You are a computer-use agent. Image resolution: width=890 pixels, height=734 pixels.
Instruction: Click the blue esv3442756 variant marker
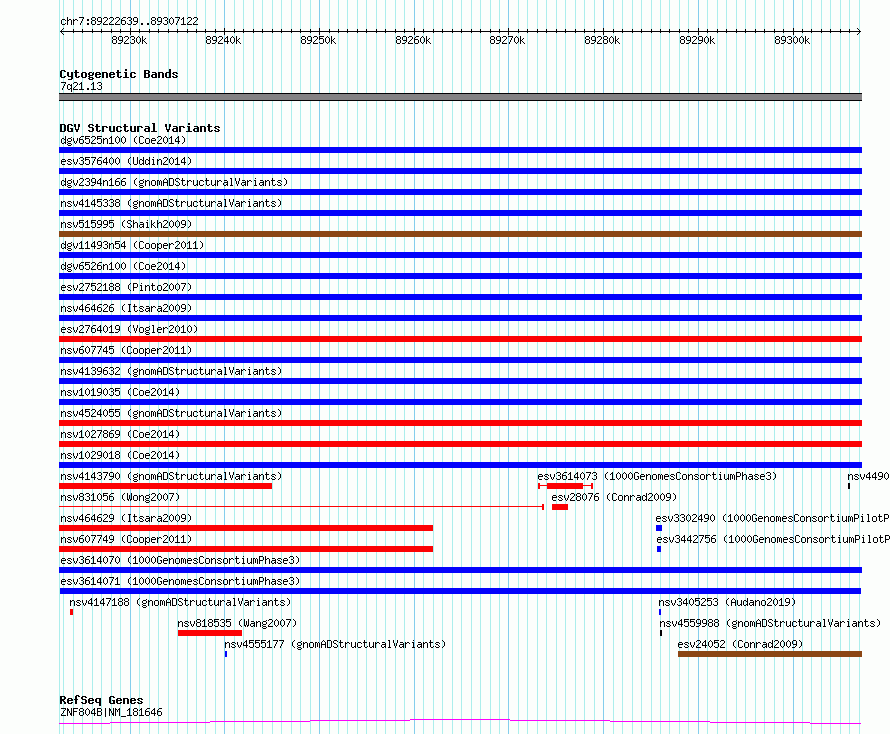point(659,549)
